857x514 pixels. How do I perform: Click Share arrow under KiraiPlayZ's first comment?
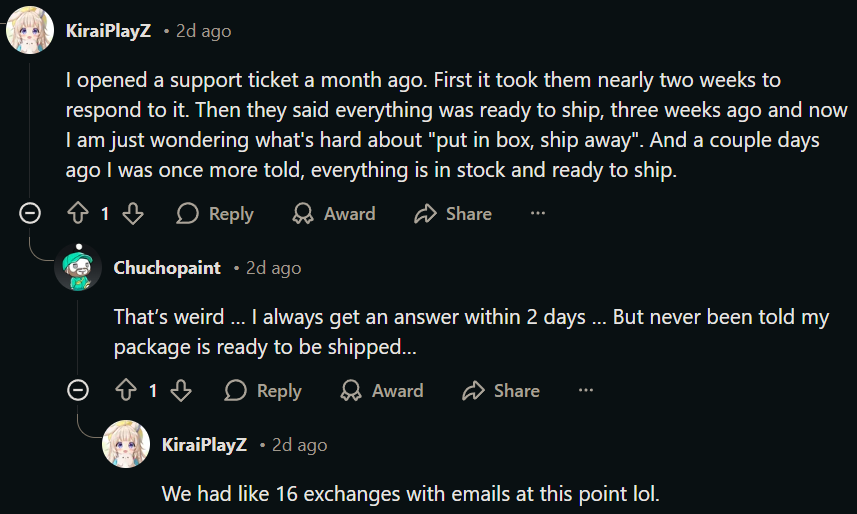[425, 213]
